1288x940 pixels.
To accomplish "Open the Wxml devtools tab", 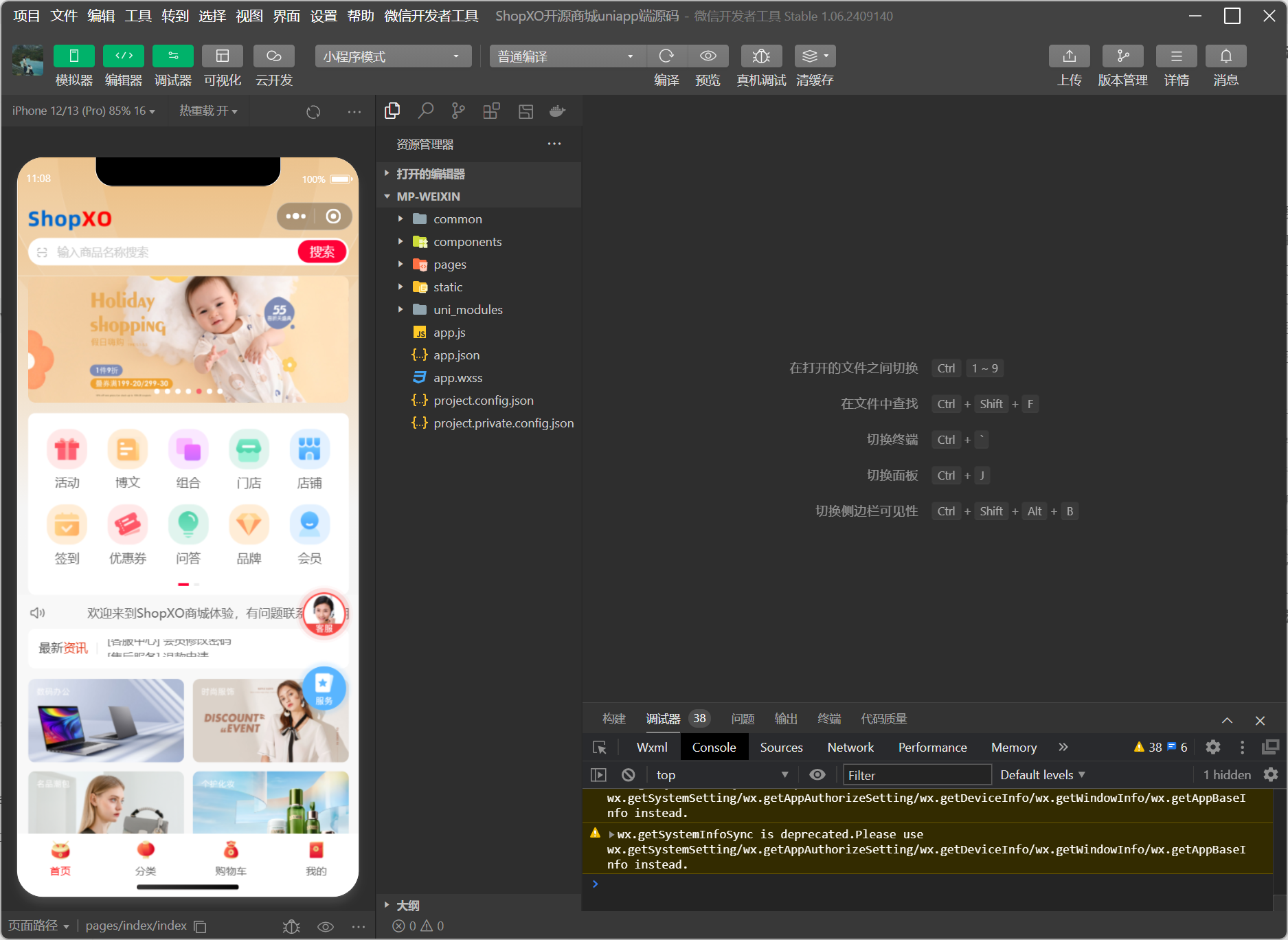I will click(652, 748).
